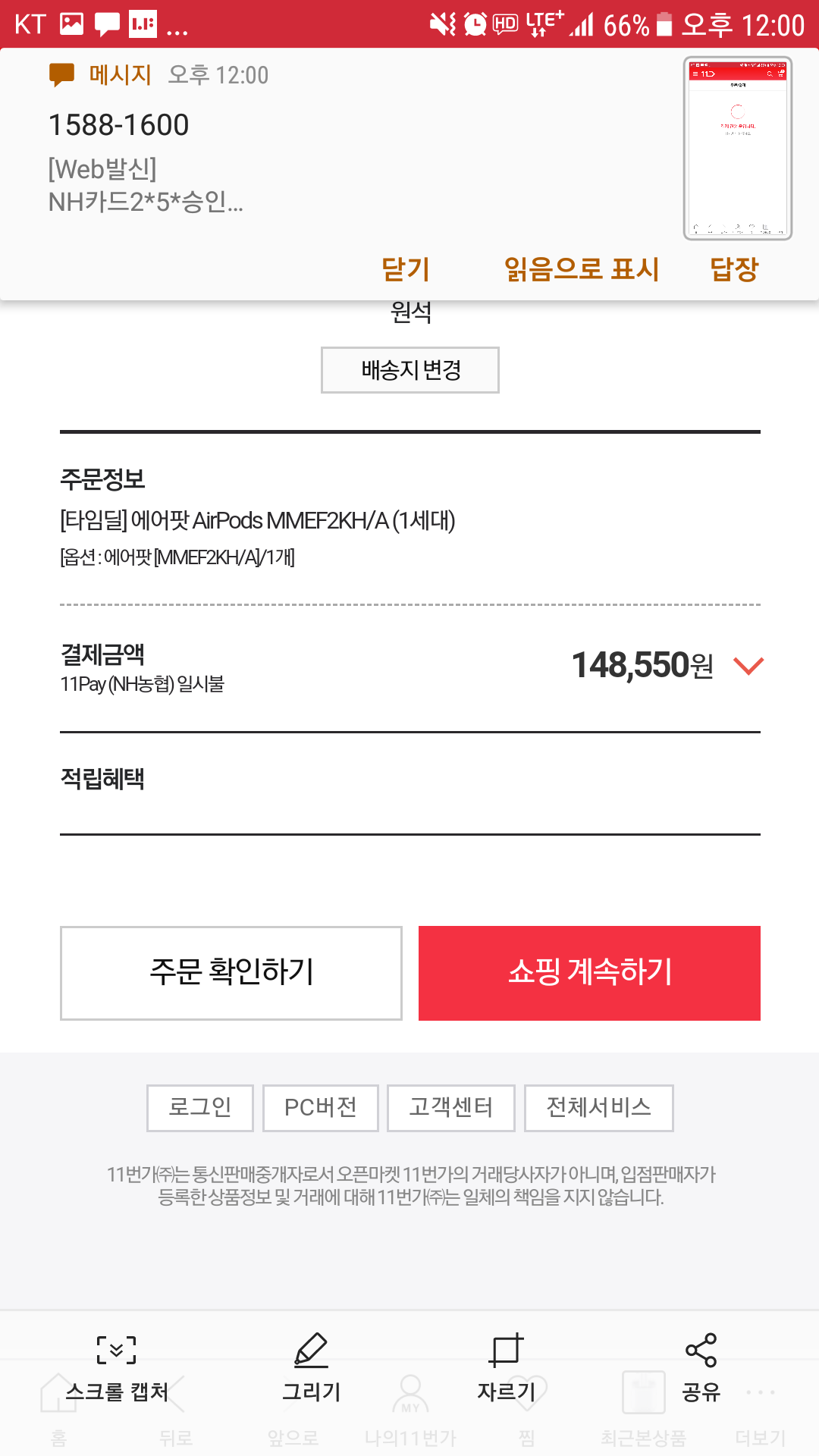Select the Draw (그리기) pencil icon
Viewport: 819px width, 1456px height.
tap(311, 1351)
